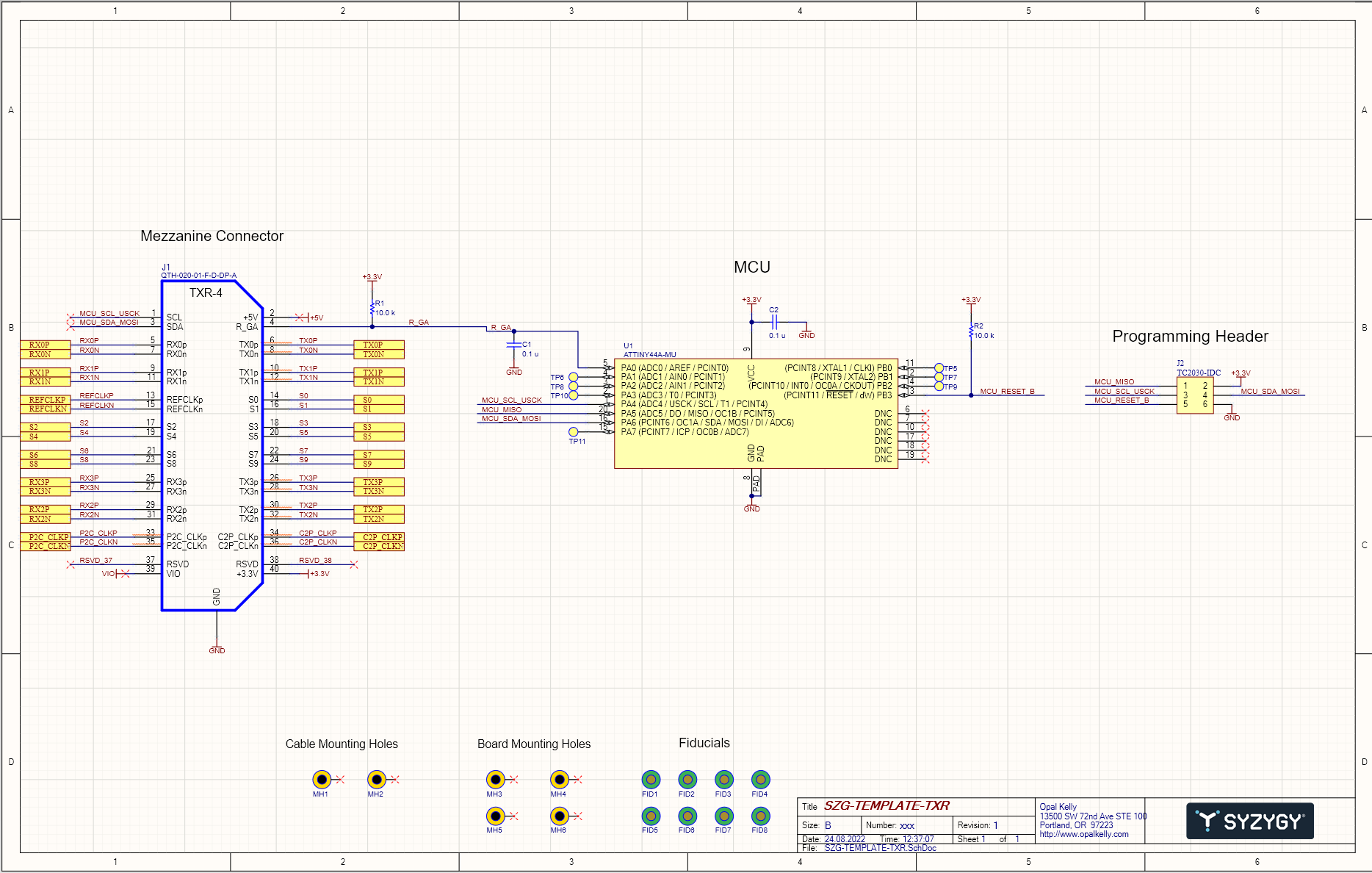Click the SZG-TEMPLATE-TXR title text
The height and width of the screenshot is (873, 1372).
(x=887, y=805)
